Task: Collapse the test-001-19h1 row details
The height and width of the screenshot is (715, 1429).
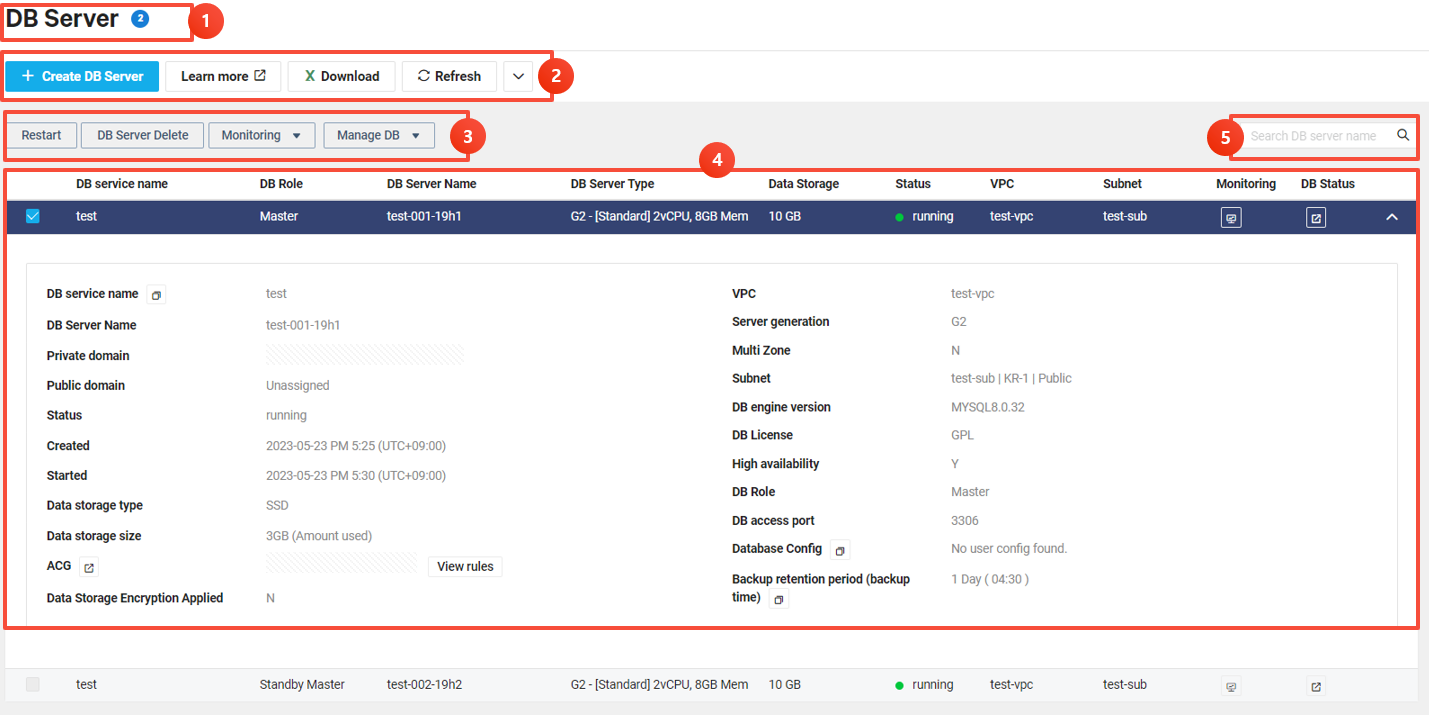Action: click(x=1392, y=217)
